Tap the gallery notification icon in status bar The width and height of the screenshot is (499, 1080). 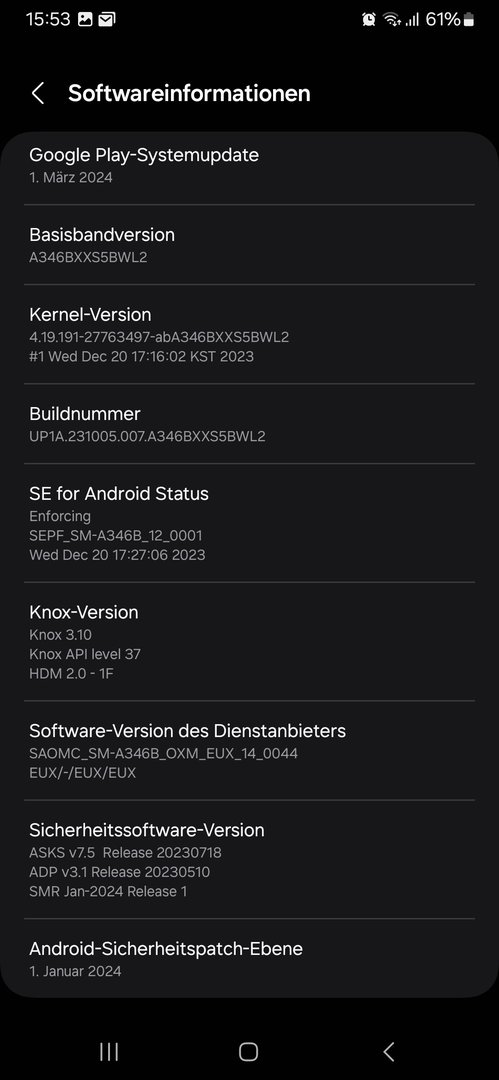point(85,19)
